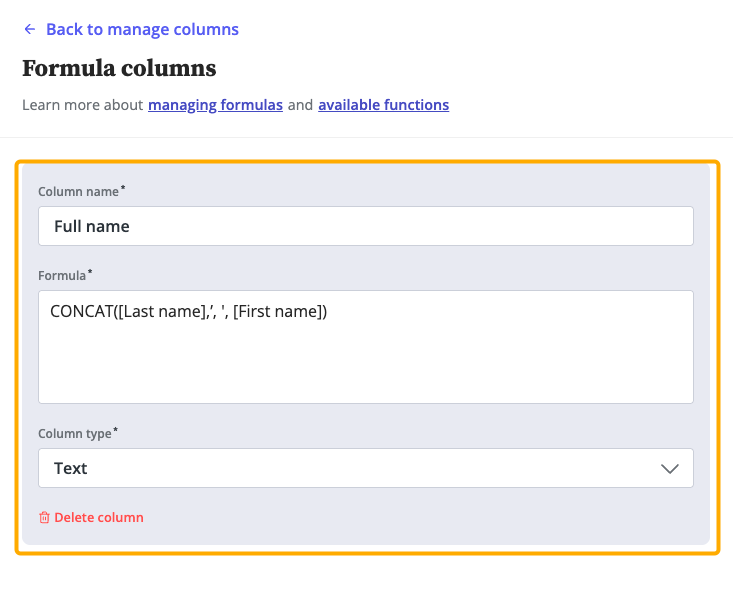
Task: Click the 'Column name' field label
Action: pos(79,190)
